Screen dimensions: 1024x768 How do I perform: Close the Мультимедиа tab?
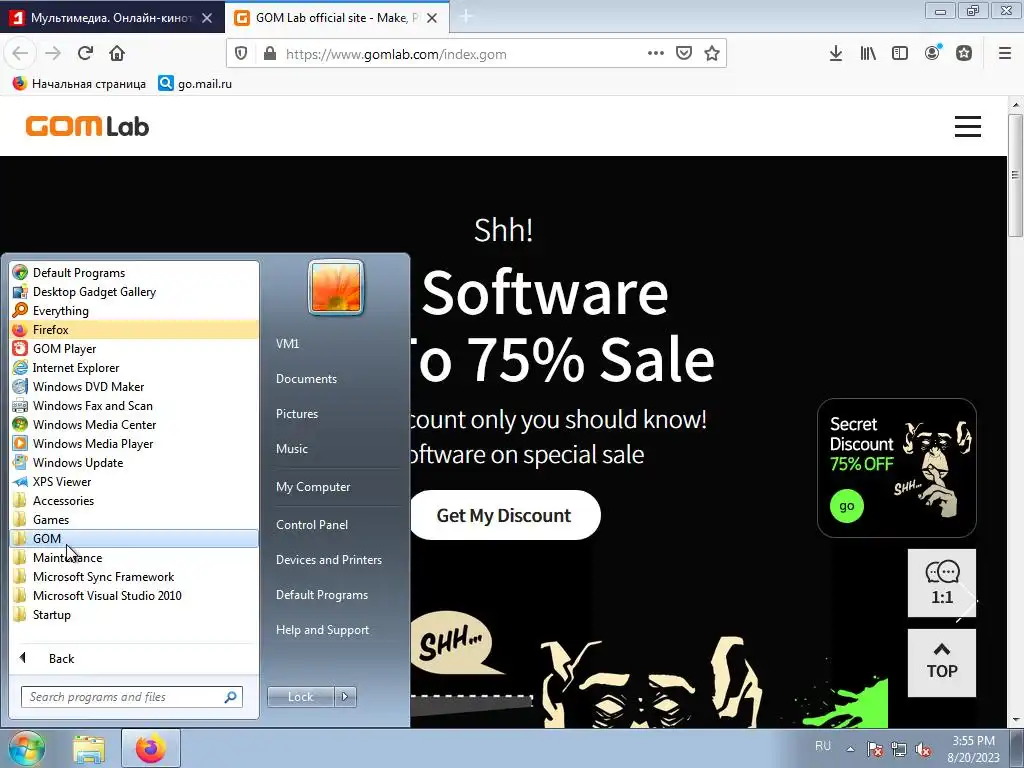pyautogui.click(x=207, y=18)
